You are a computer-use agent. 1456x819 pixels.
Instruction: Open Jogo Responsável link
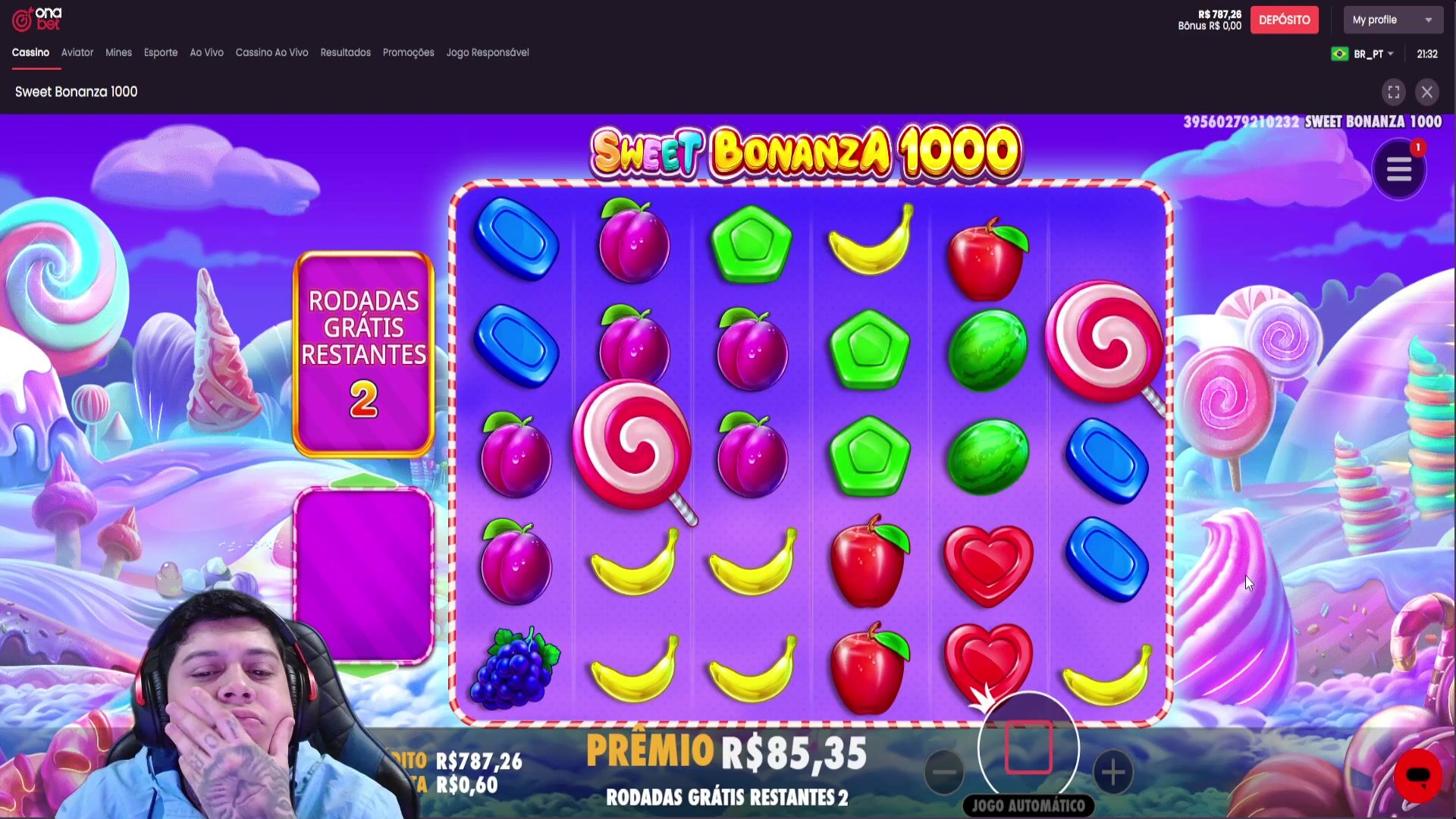[488, 52]
